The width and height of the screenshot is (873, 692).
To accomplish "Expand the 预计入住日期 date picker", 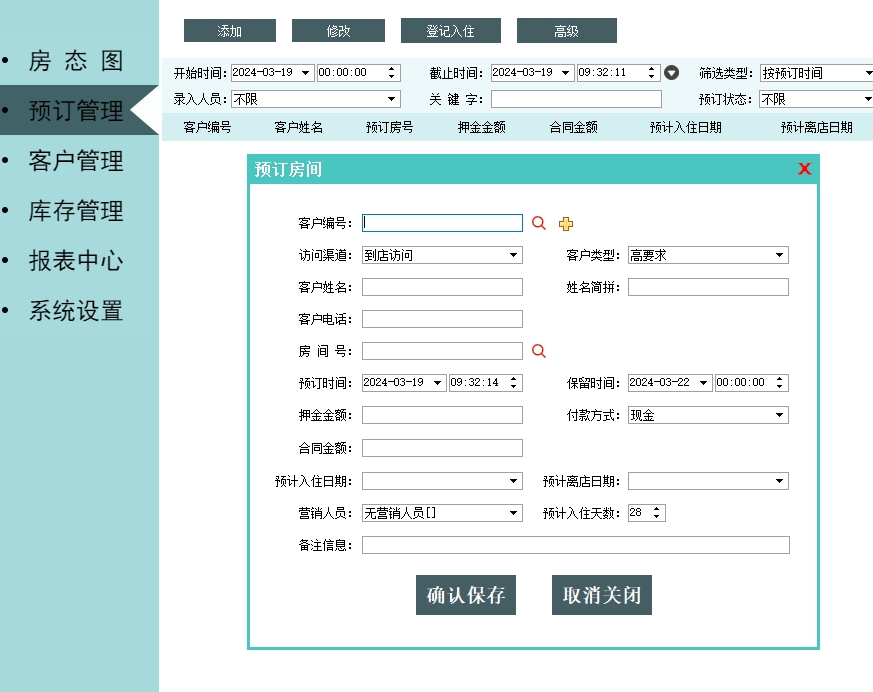I will click(x=514, y=481).
